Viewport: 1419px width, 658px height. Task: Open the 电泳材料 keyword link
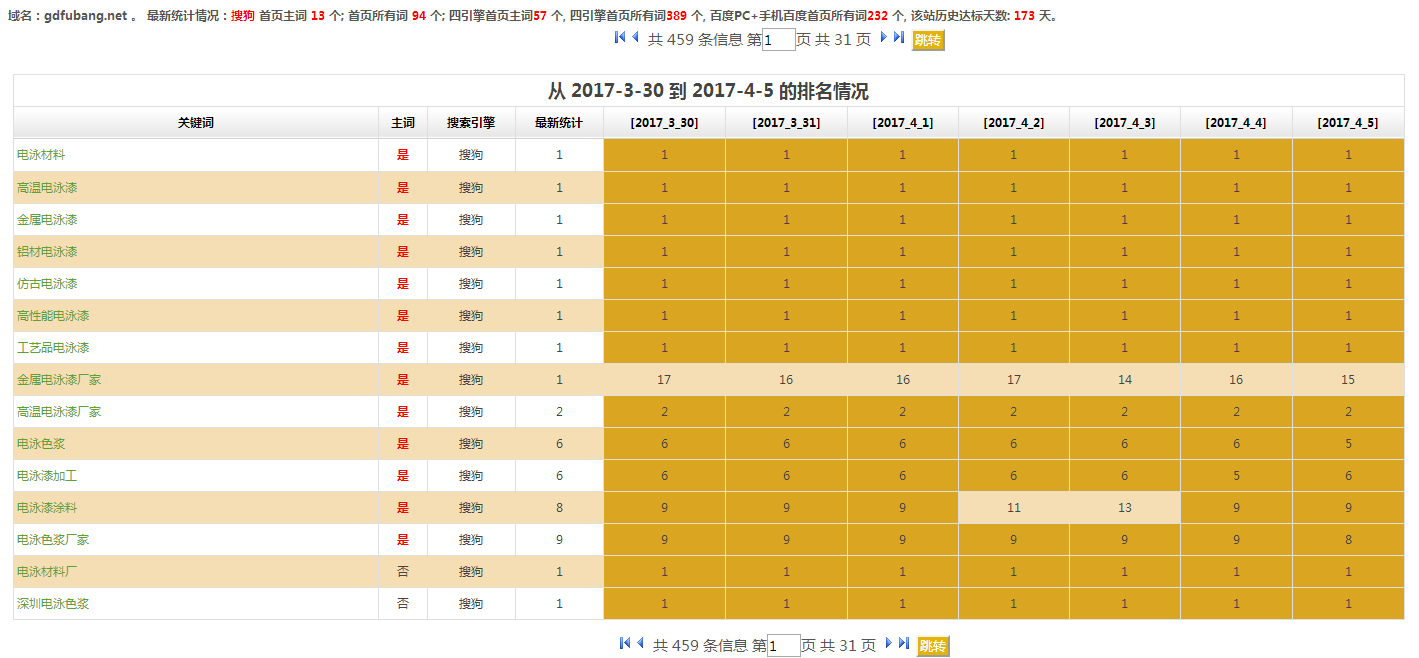41,155
